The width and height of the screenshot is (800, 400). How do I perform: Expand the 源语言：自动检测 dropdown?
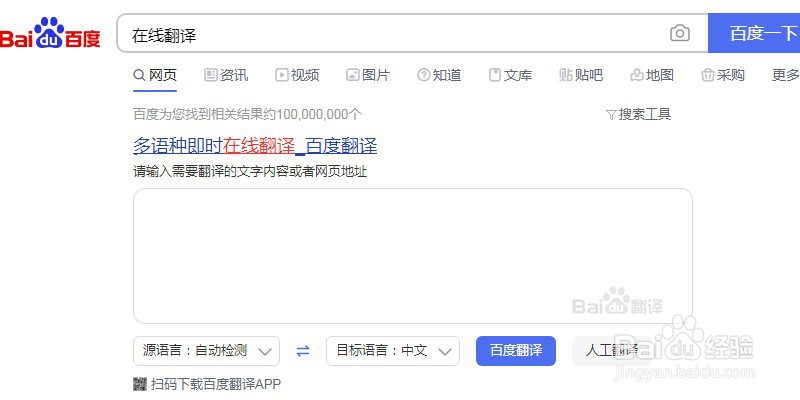point(206,351)
